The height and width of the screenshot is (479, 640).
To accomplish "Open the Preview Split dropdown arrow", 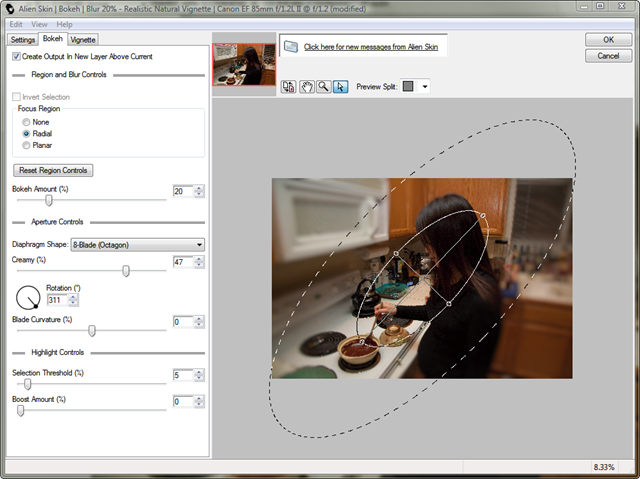I will click(425, 87).
